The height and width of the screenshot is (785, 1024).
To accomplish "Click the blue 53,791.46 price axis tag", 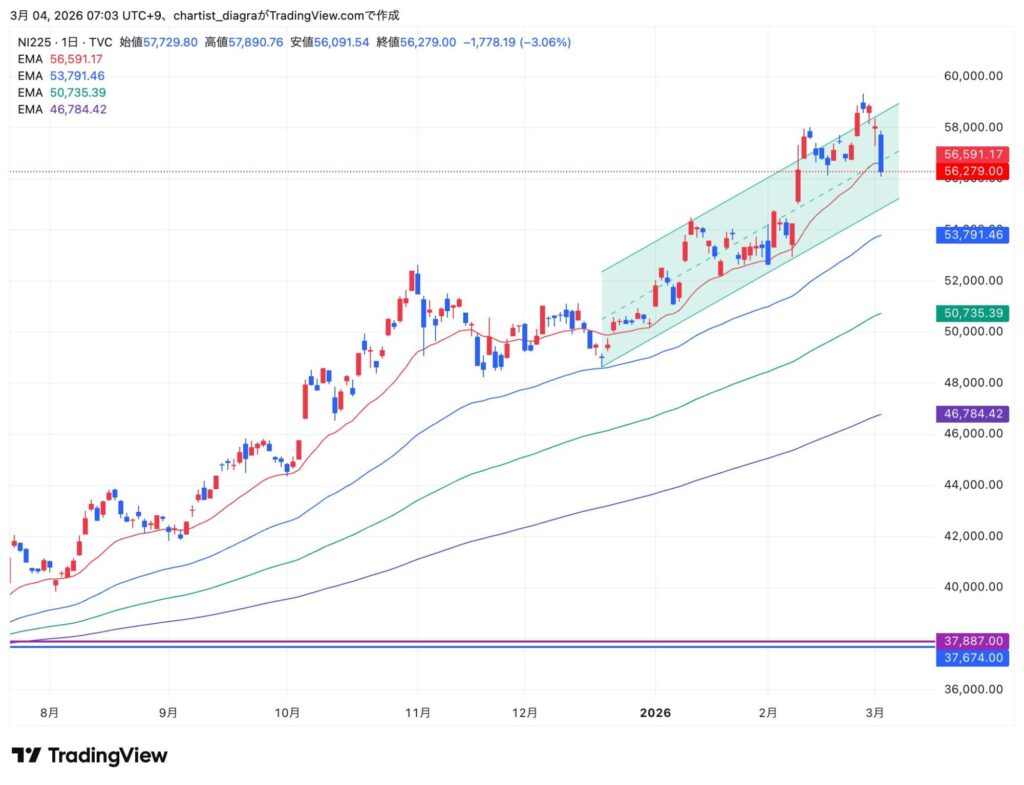I will point(973,235).
